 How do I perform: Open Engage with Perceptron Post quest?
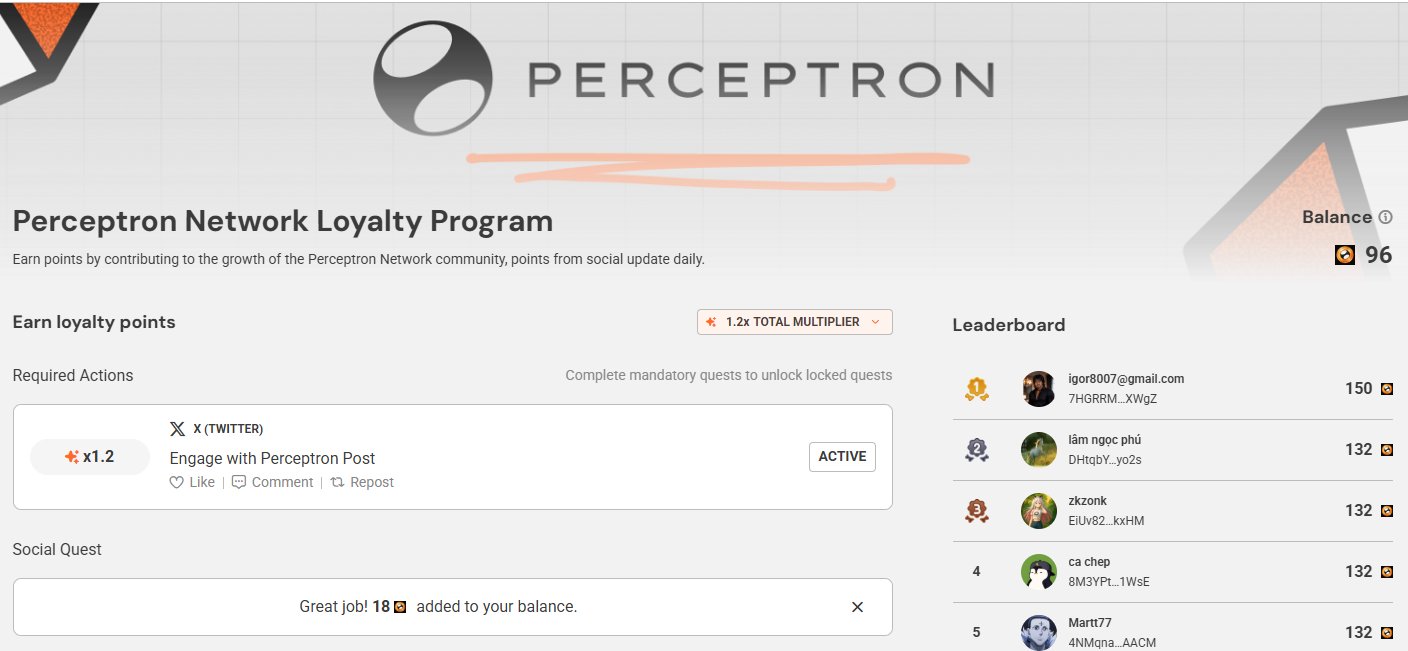(272, 458)
